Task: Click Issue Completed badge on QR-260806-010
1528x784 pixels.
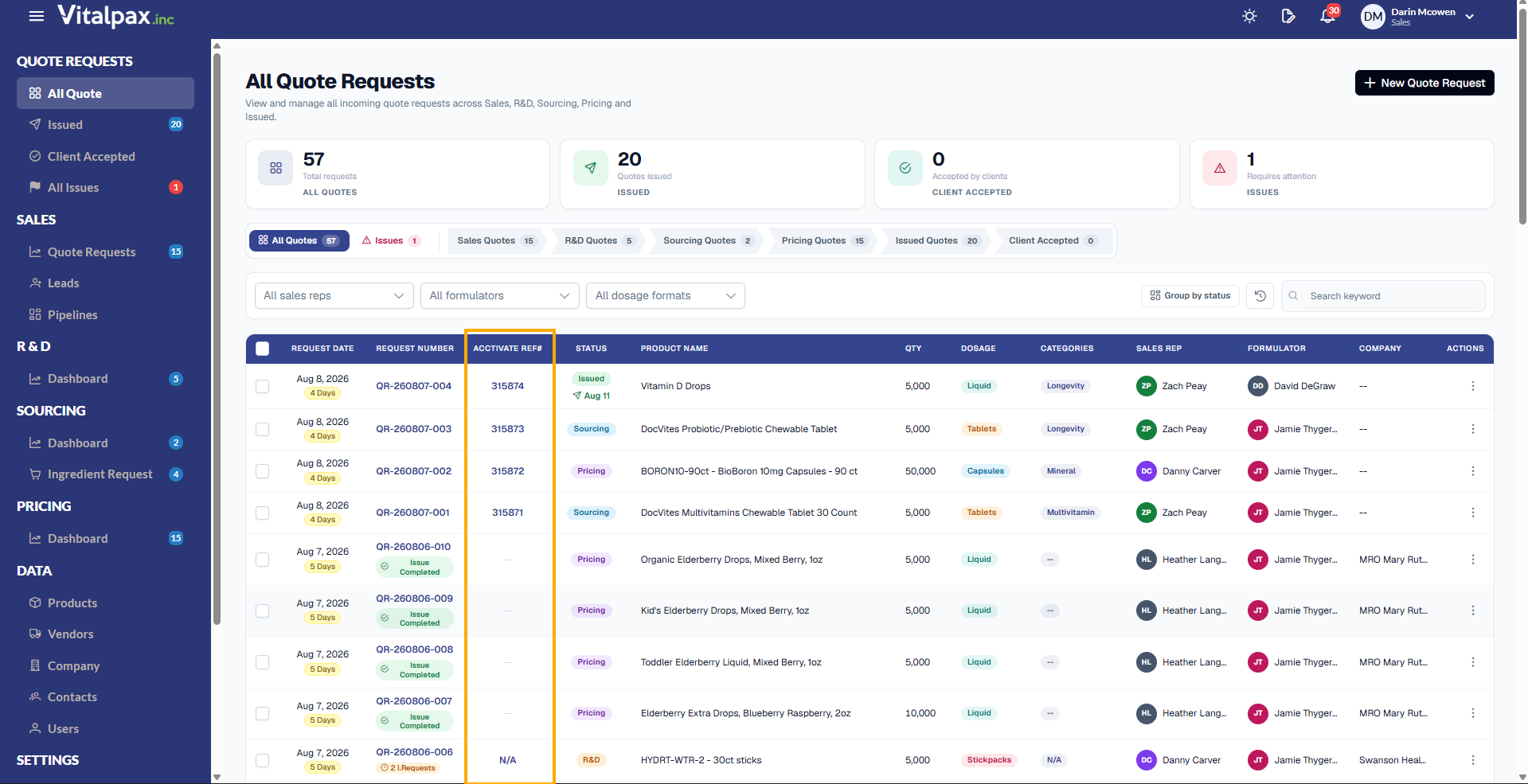Action: click(414, 568)
